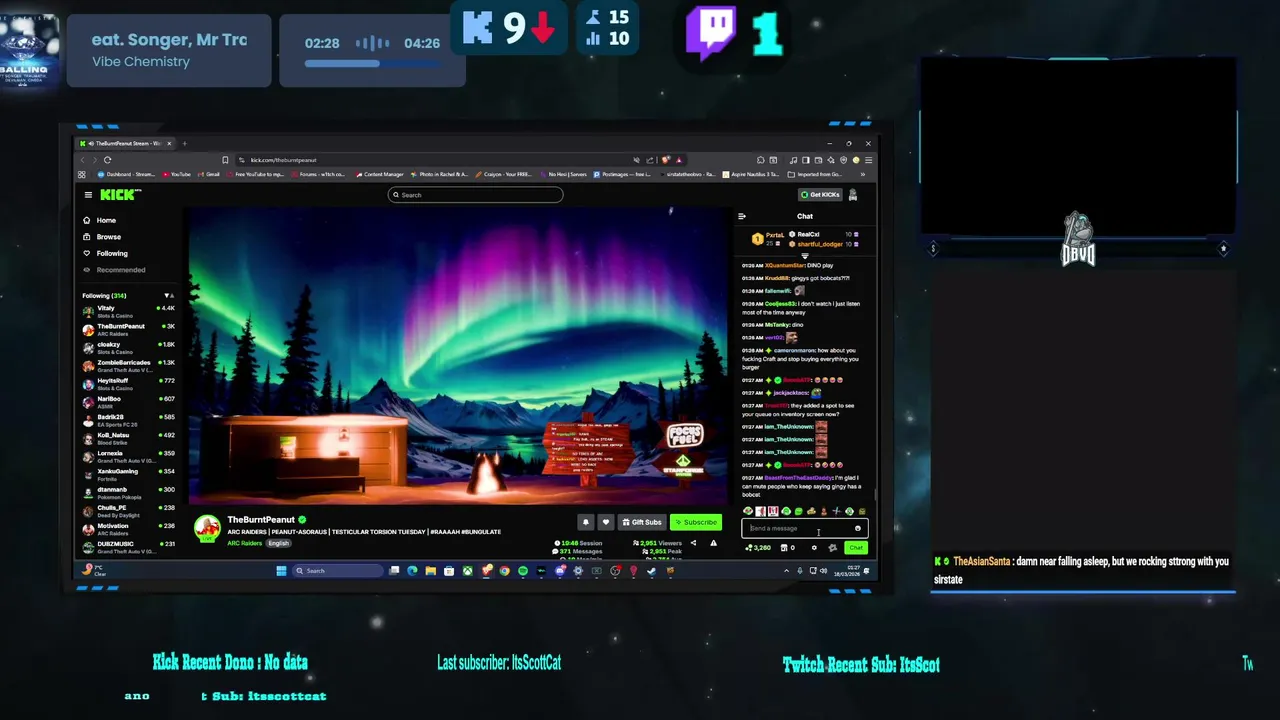Open Content Manager bookmark
1280x720 pixels.
click(379, 174)
